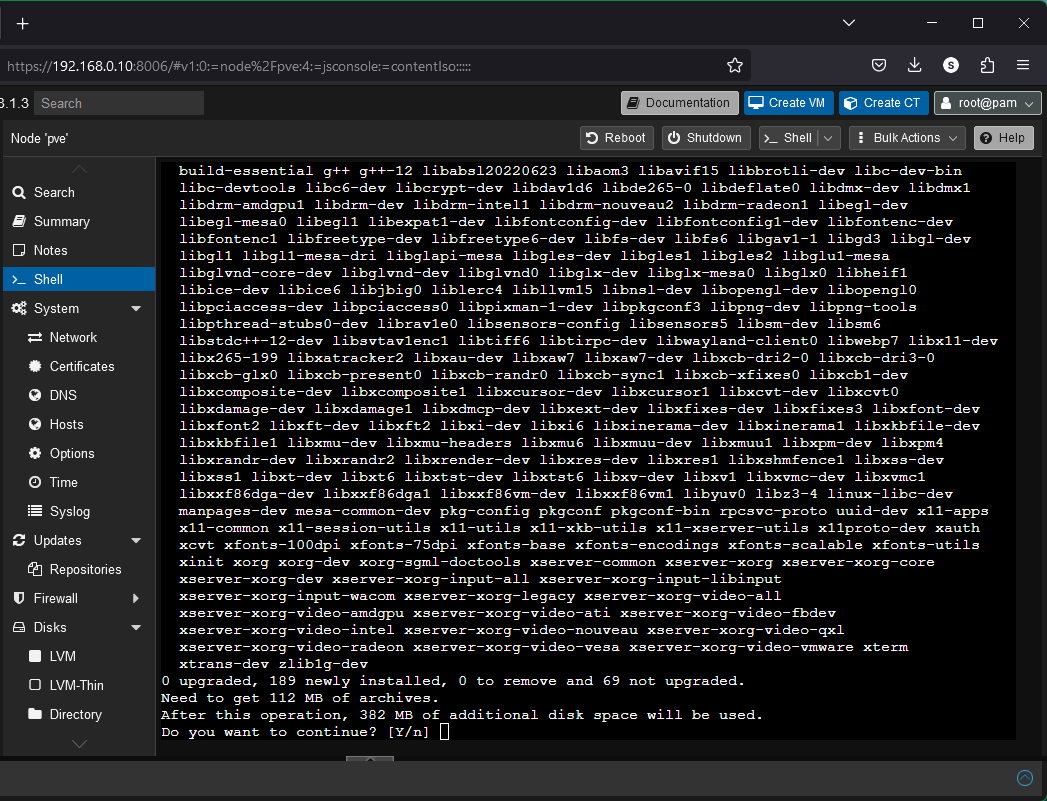
Task: Open the LVM sidebar item
Action: [x=79, y=656]
